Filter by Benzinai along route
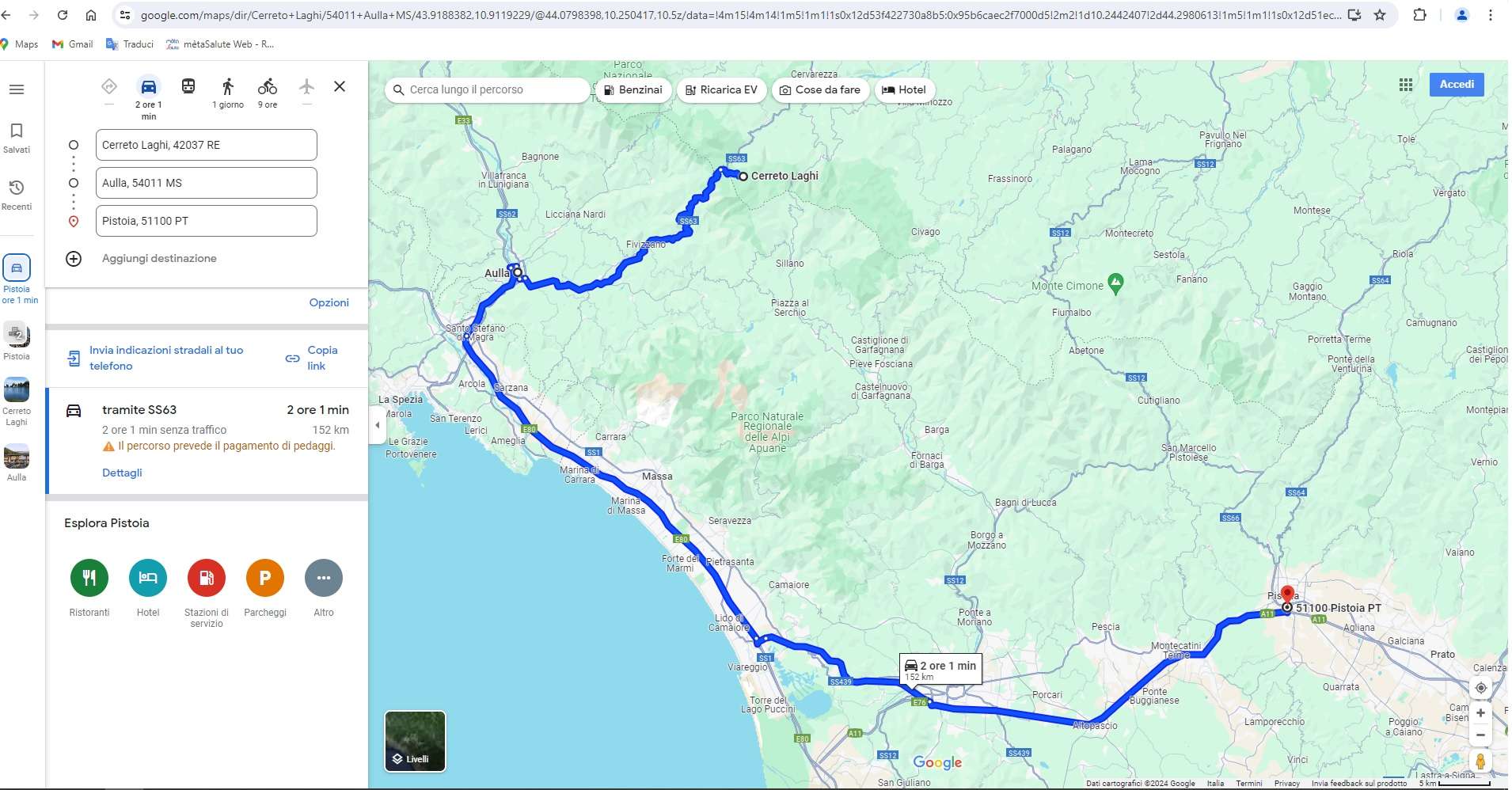Image resolution: width=1512 pixels, height=790 pixels. pyautogui.click(x=633, y=89)
